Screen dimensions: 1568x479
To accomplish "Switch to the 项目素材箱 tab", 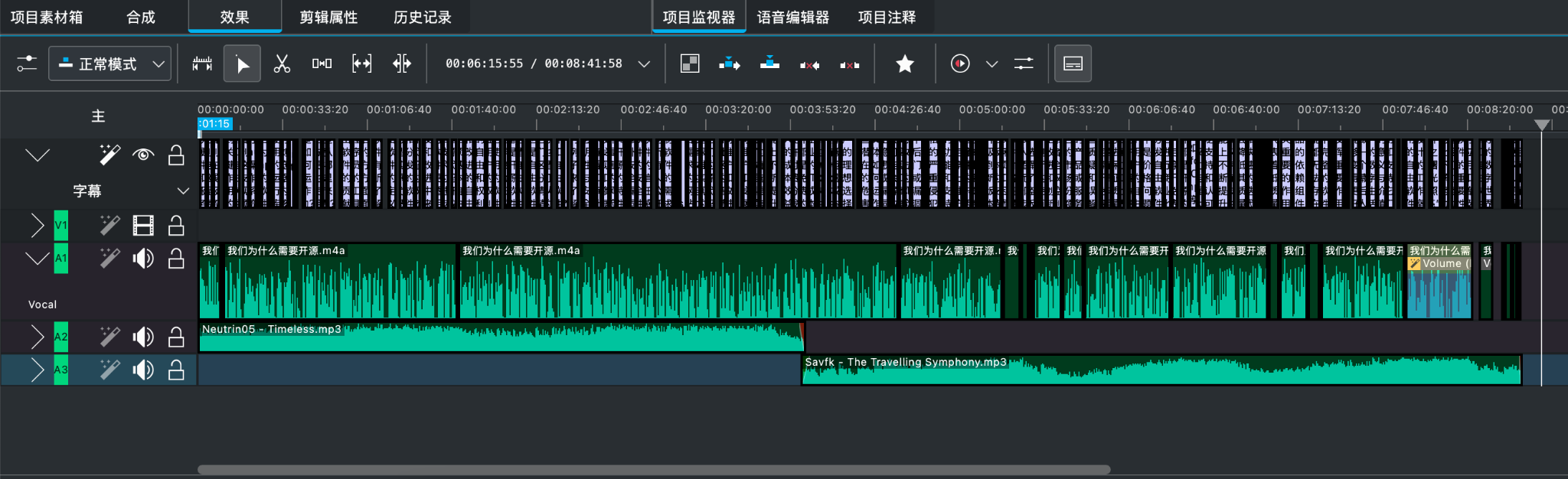I will tap(47, 17).
